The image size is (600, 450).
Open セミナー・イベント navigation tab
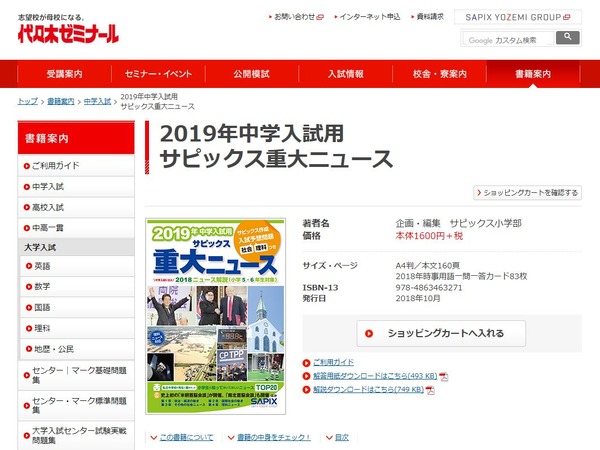click(158, 74)
